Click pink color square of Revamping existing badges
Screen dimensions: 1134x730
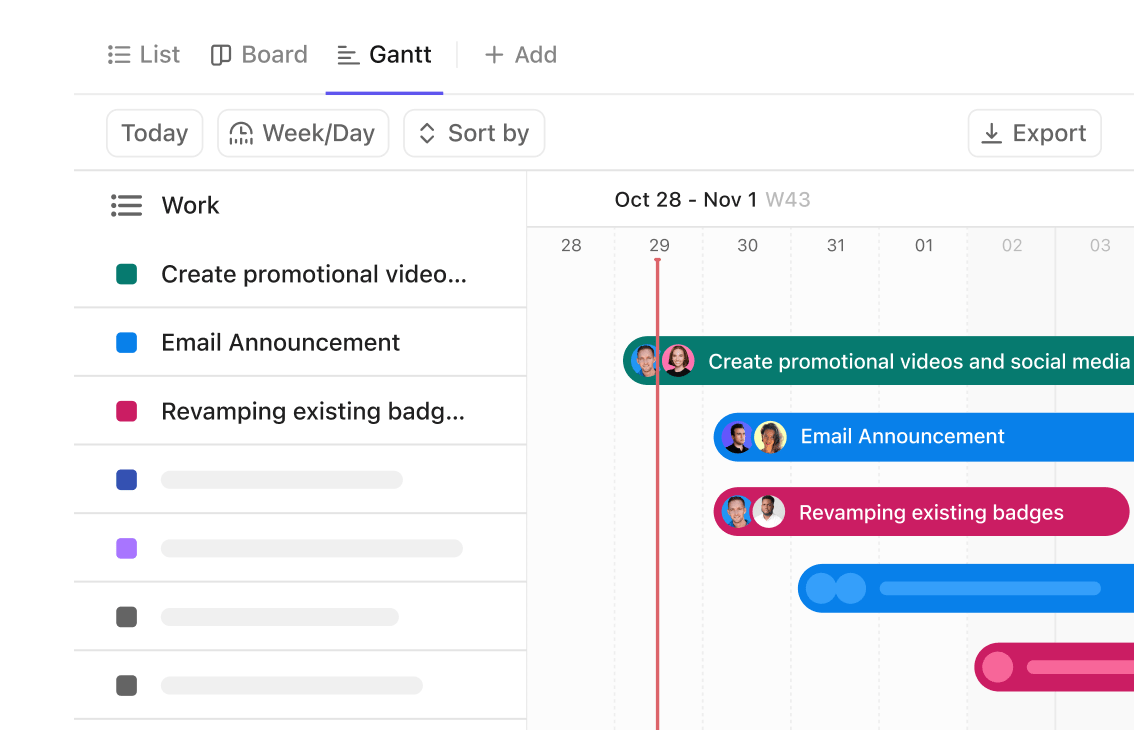pyautogui.click(x=126, y=411)
